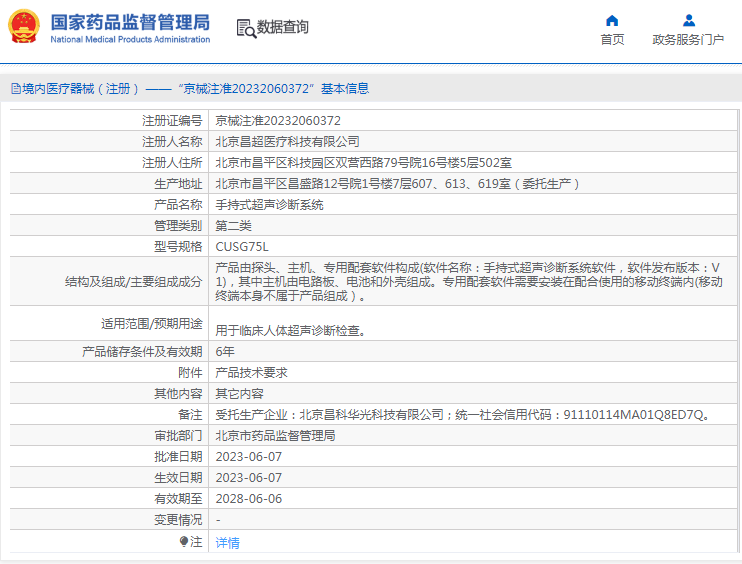Click 用于临床人体超声诊断检查 value

(292, 330)
